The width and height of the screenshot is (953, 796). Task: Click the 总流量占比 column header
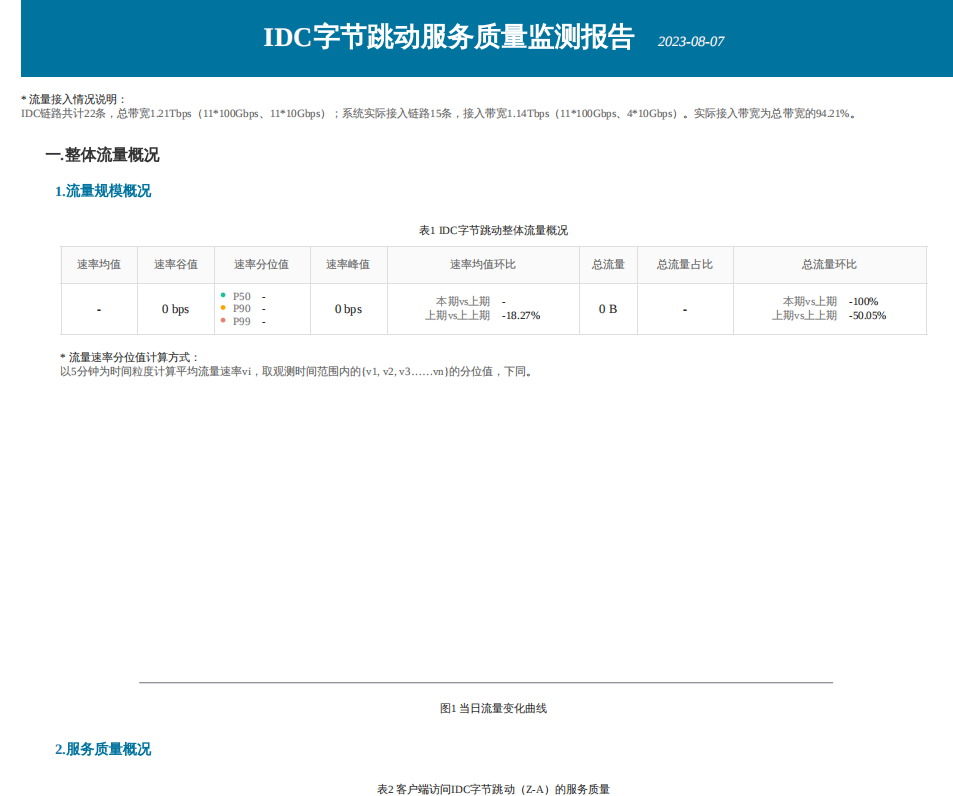(x=685, y=264)
